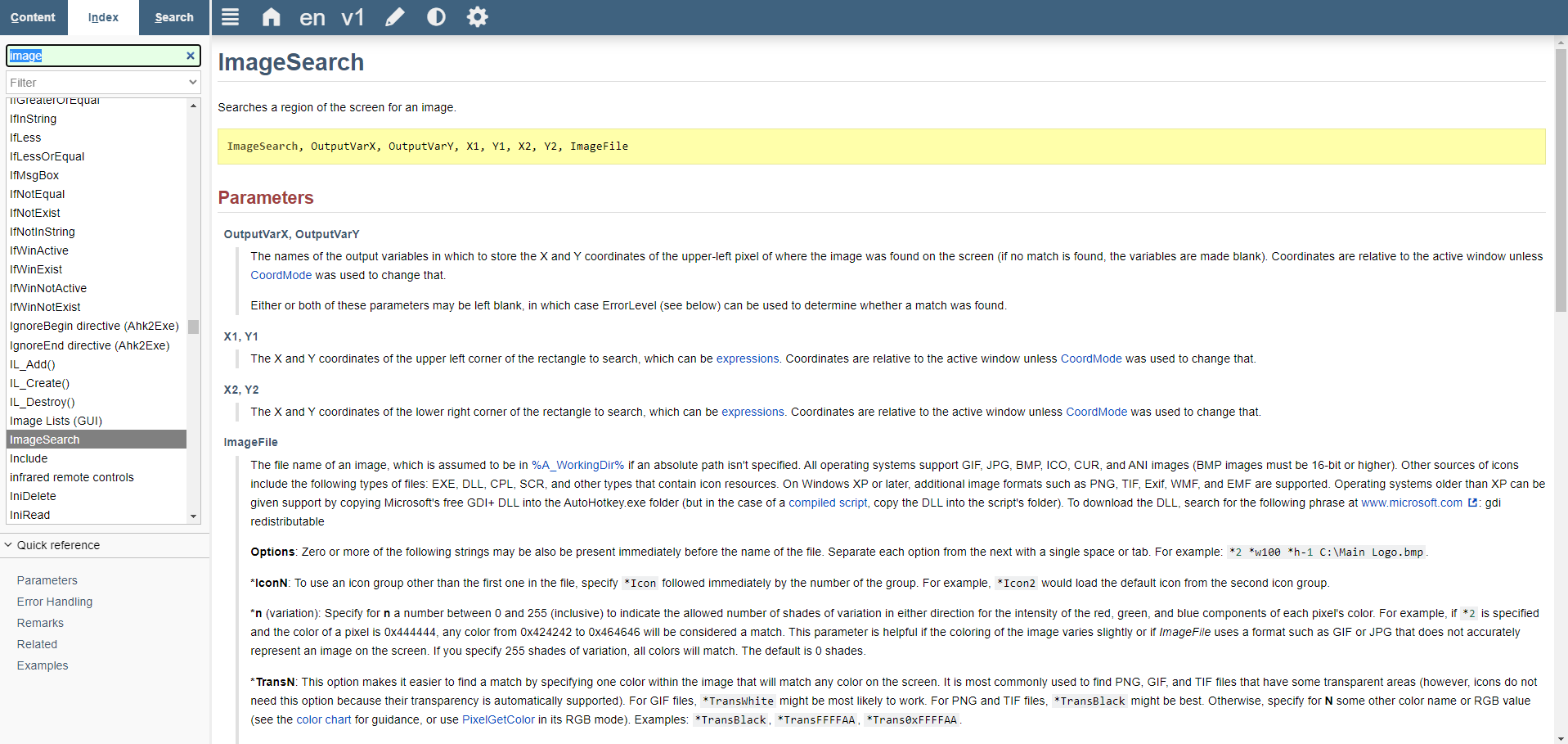Toggle dark theme with half-circle icon
The width and height of the screenshot is (1568, 744).
point(436,17)
